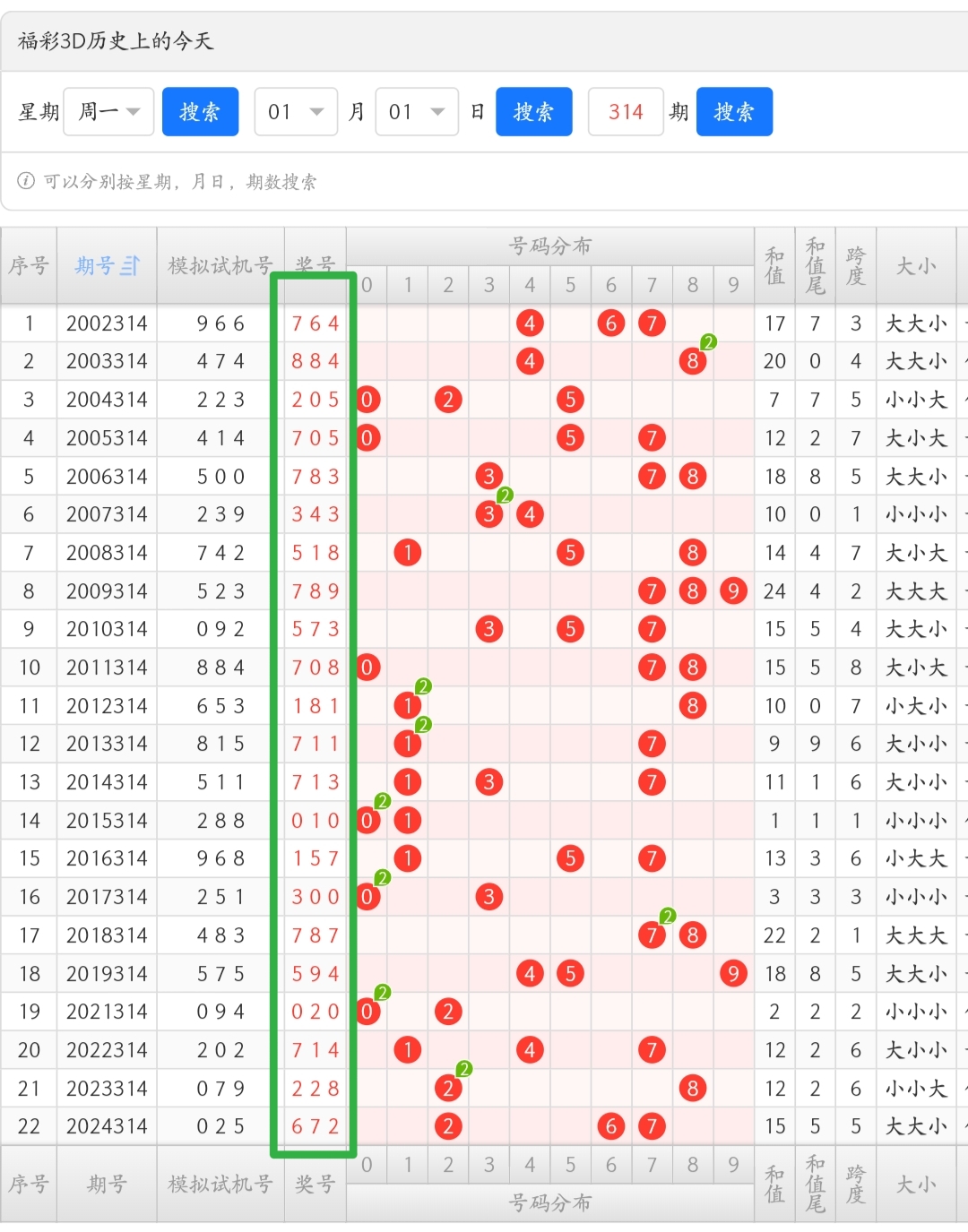Click red ball 7 in row 2005314

click(x=652, y=438)
